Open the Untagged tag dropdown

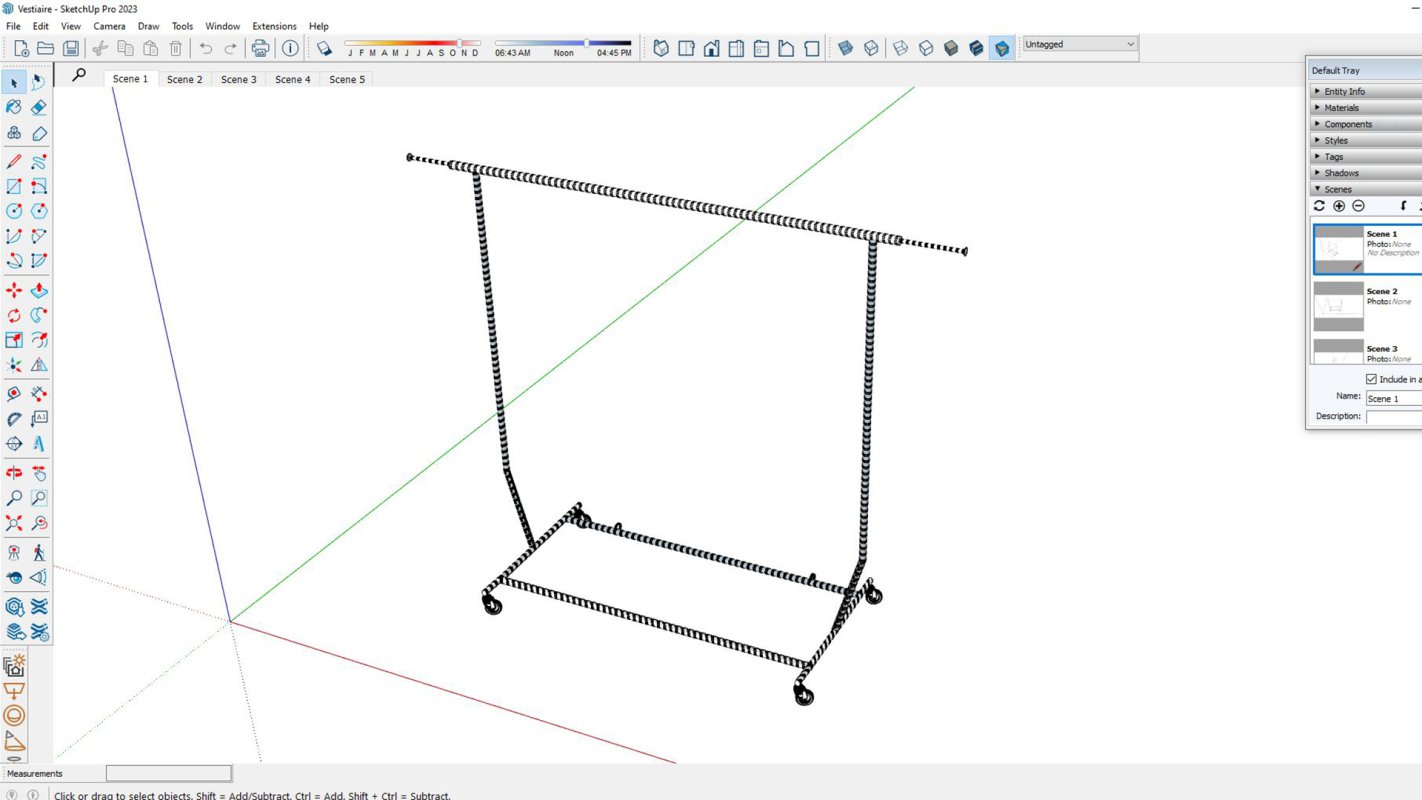coord(1080,44)
